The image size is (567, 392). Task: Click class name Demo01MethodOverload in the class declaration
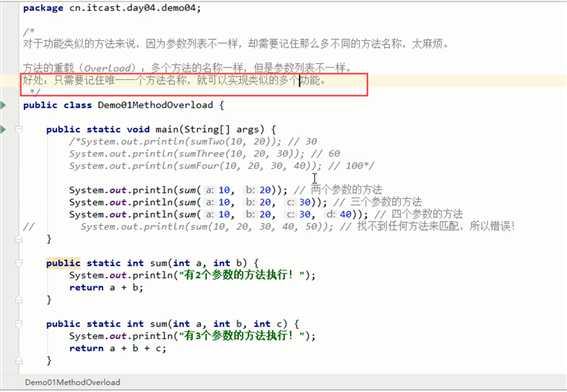[155, 105]
